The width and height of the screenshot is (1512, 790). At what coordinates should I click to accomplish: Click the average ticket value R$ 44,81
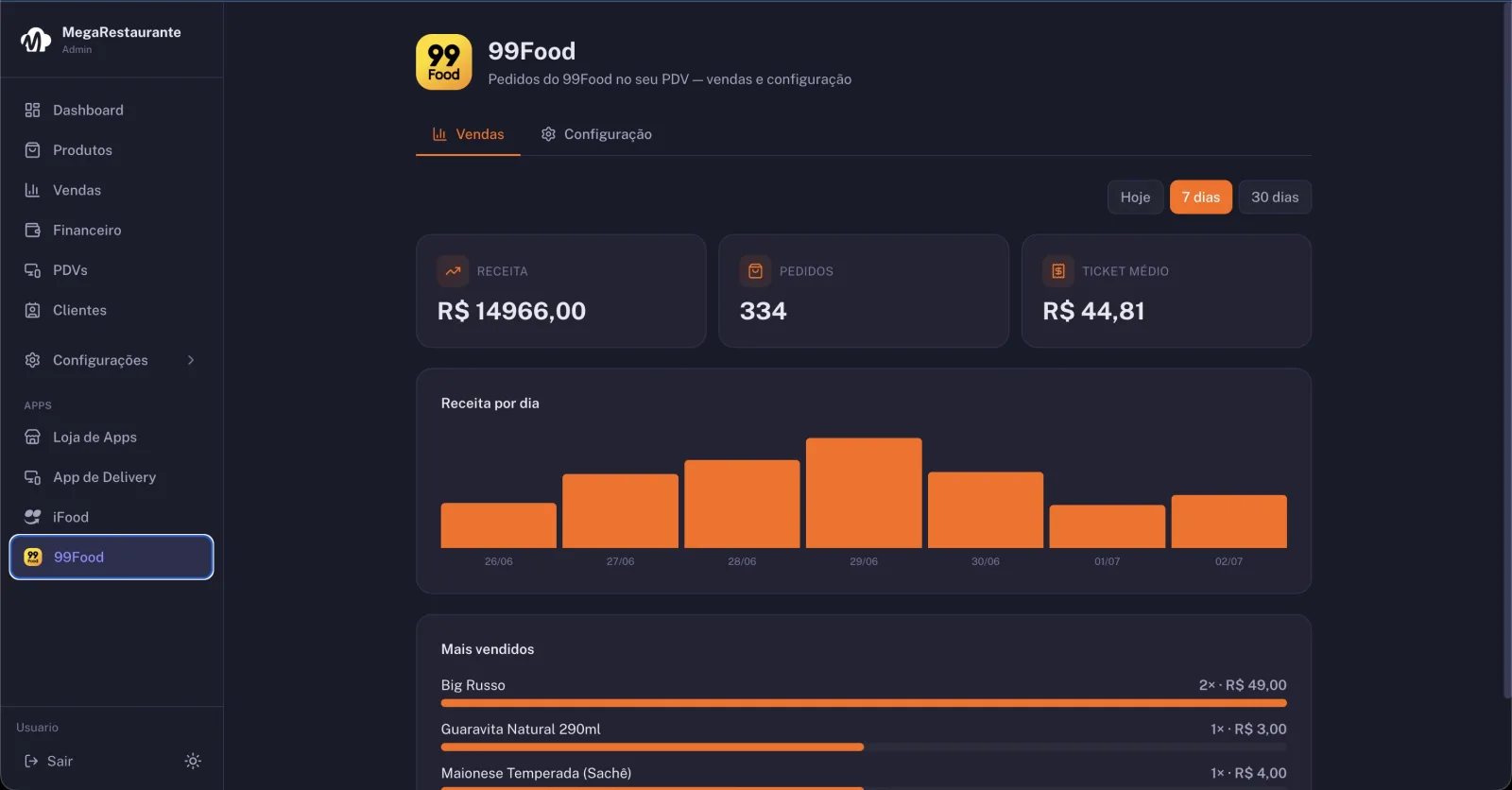(x=1093, y=311)
